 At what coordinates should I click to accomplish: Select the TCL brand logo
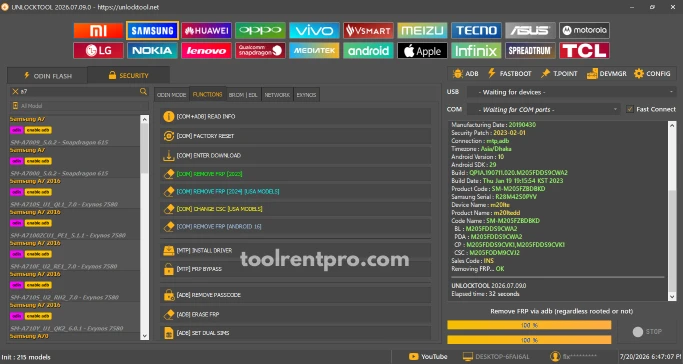[x=585, y=51]
